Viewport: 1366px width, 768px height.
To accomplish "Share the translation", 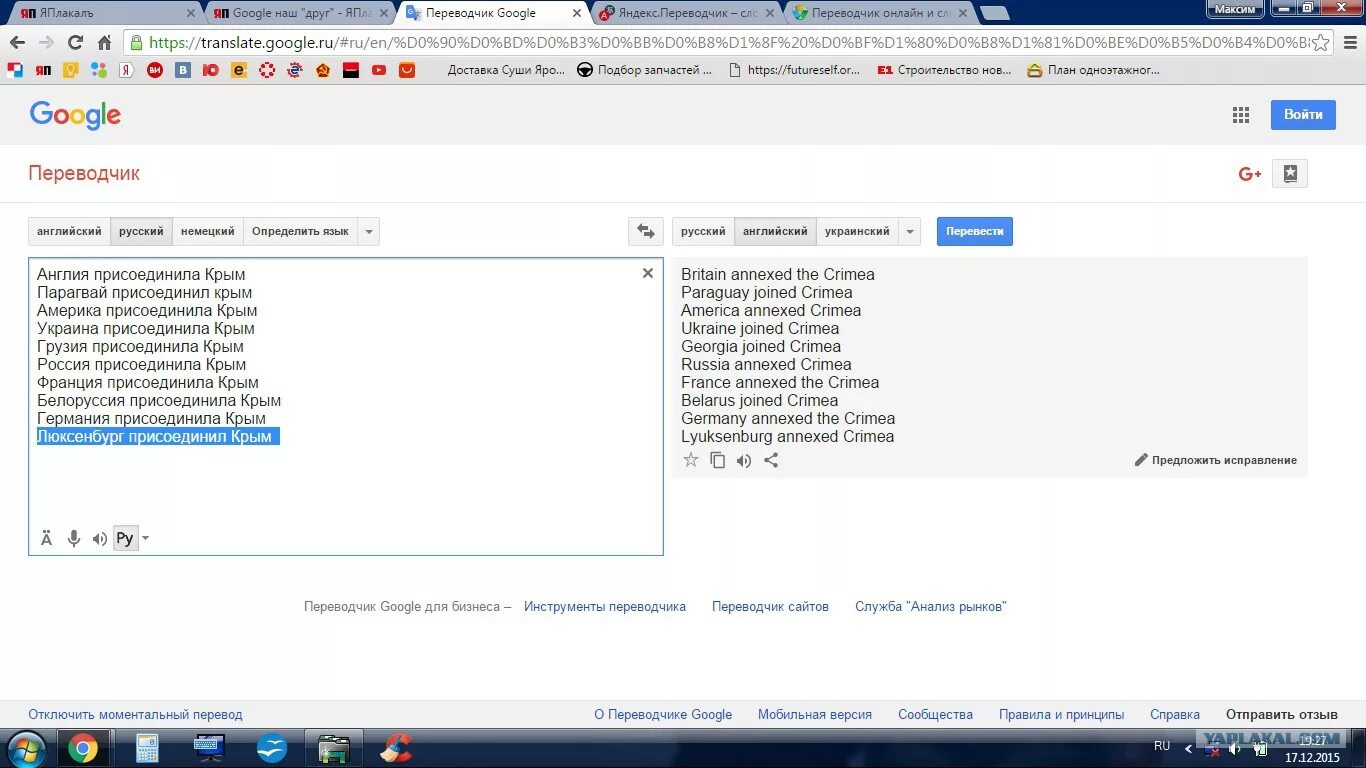I will pos(771,460).
